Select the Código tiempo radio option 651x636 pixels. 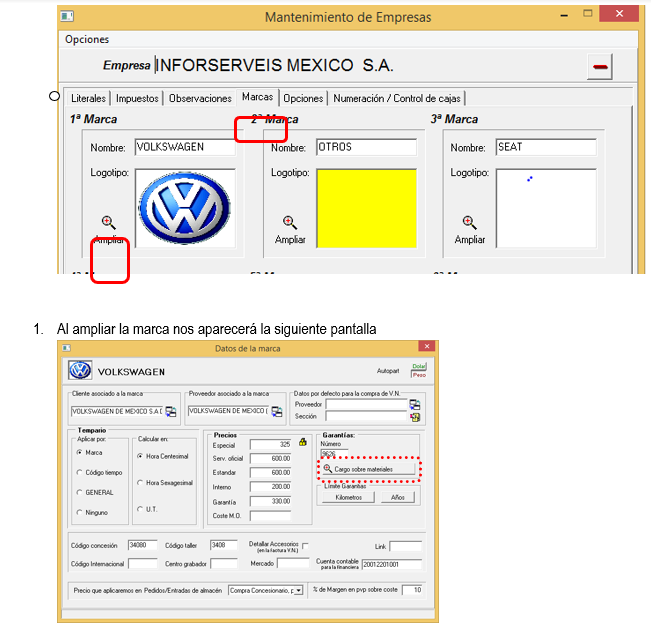[x=80, y=472]
